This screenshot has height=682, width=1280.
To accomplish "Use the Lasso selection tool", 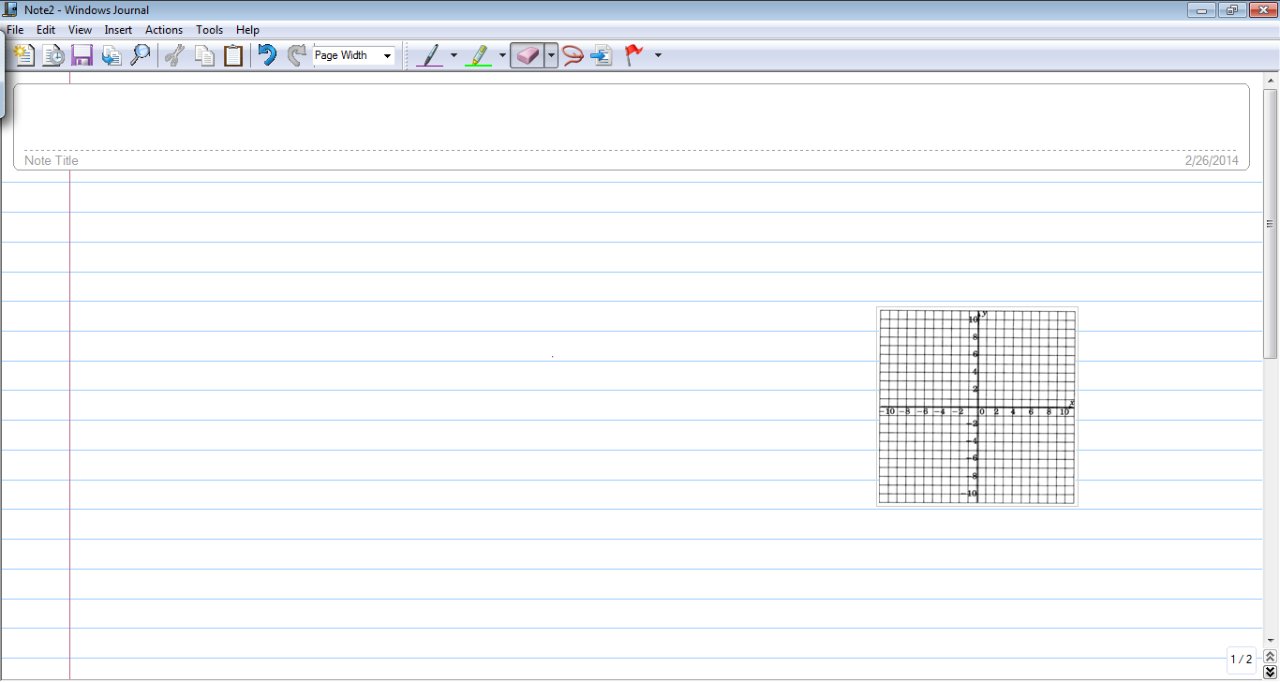I will [572, 55].
